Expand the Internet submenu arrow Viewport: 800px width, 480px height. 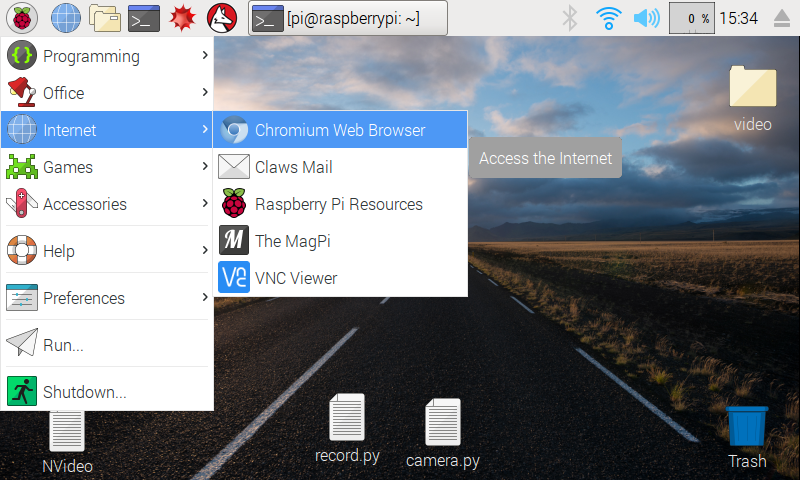205,130
